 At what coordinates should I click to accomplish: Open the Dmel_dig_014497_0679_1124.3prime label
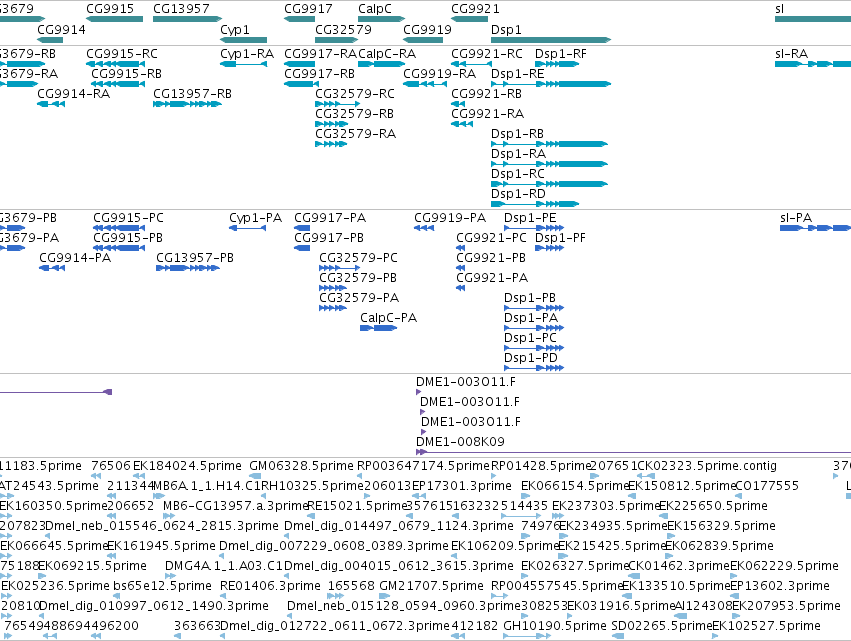[x=399, y=526]
